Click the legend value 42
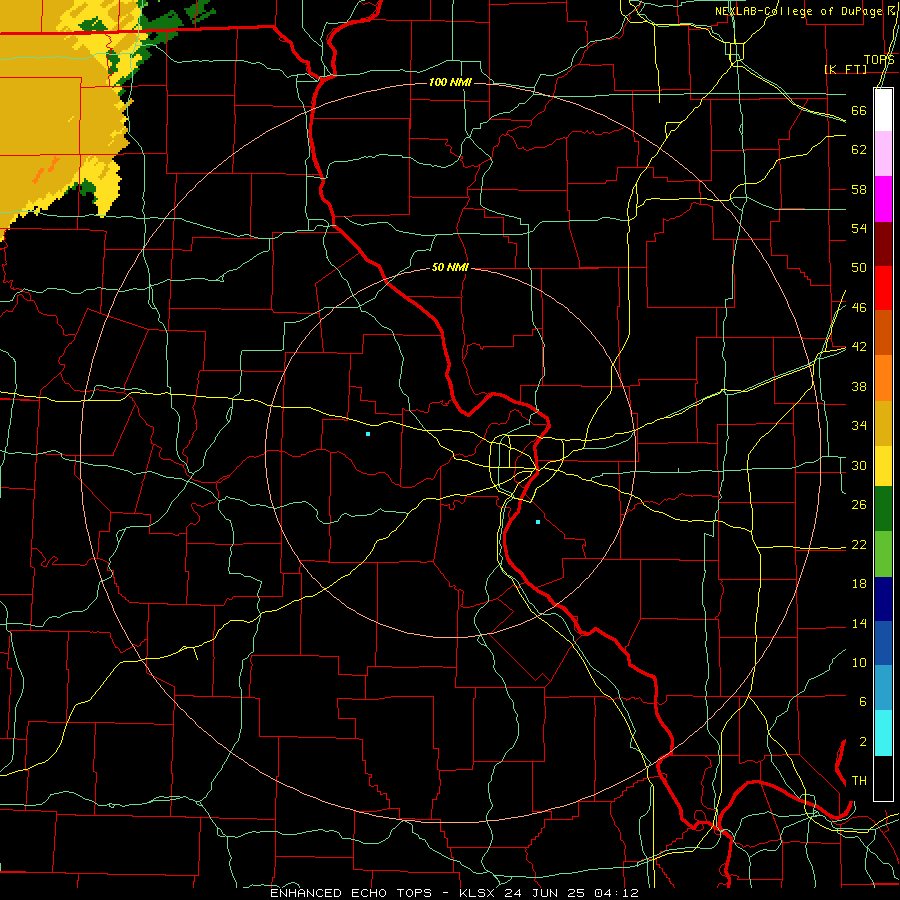Screen dimensions: 900x900 (859, 346)
